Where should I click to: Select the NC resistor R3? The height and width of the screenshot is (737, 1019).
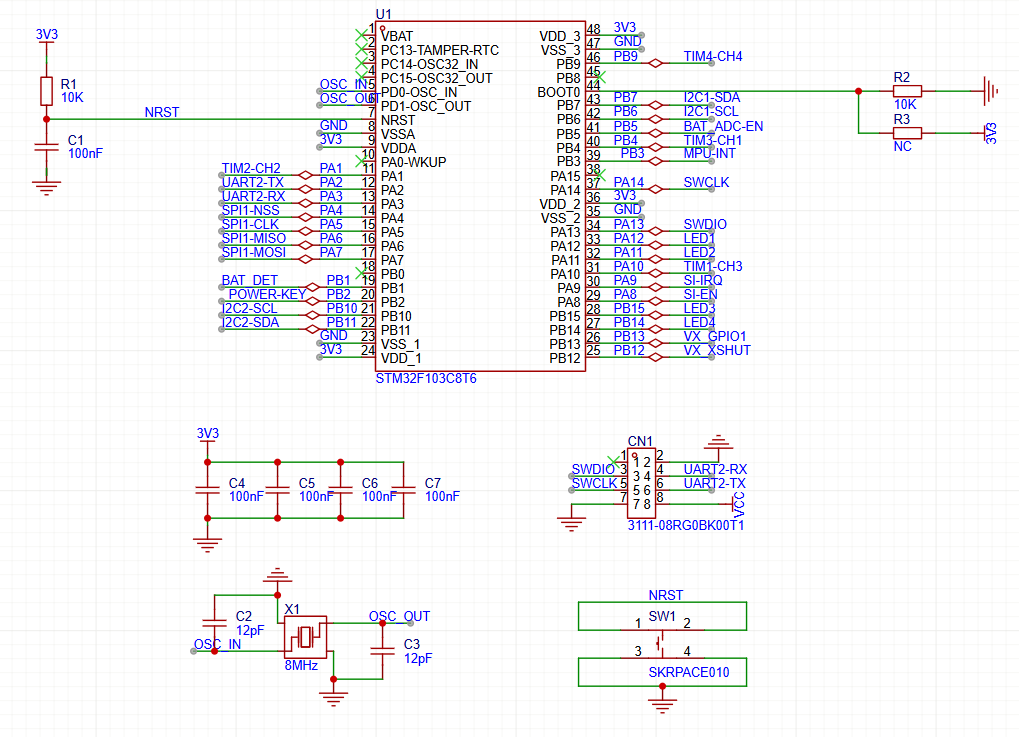[x=906, y=132]
